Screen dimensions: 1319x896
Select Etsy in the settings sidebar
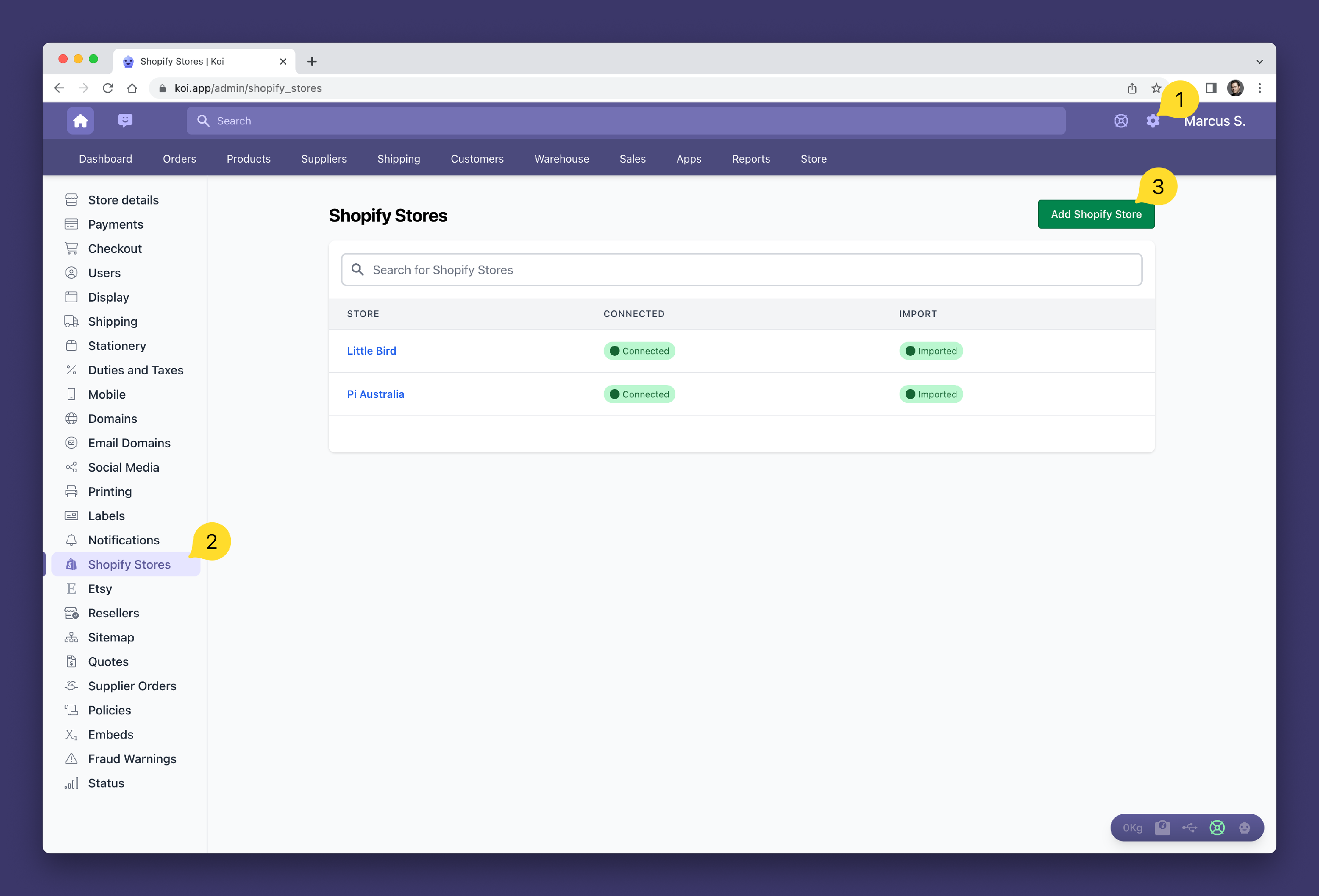(x=100, y=588)
